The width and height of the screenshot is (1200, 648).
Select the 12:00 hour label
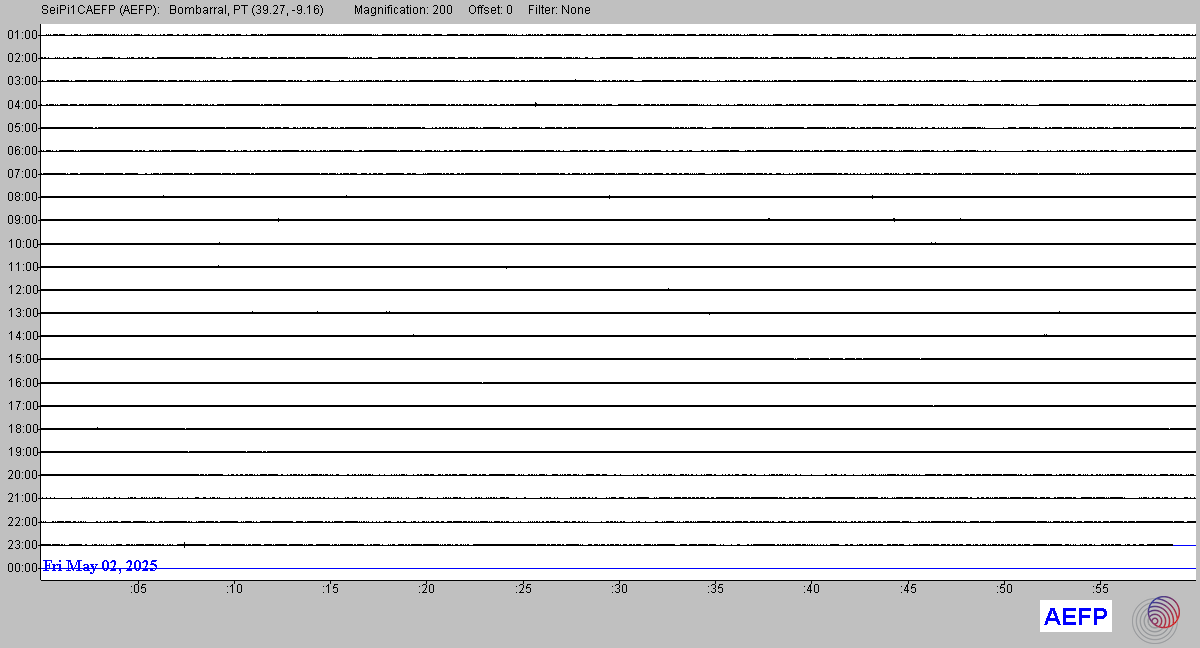(22, 290)
